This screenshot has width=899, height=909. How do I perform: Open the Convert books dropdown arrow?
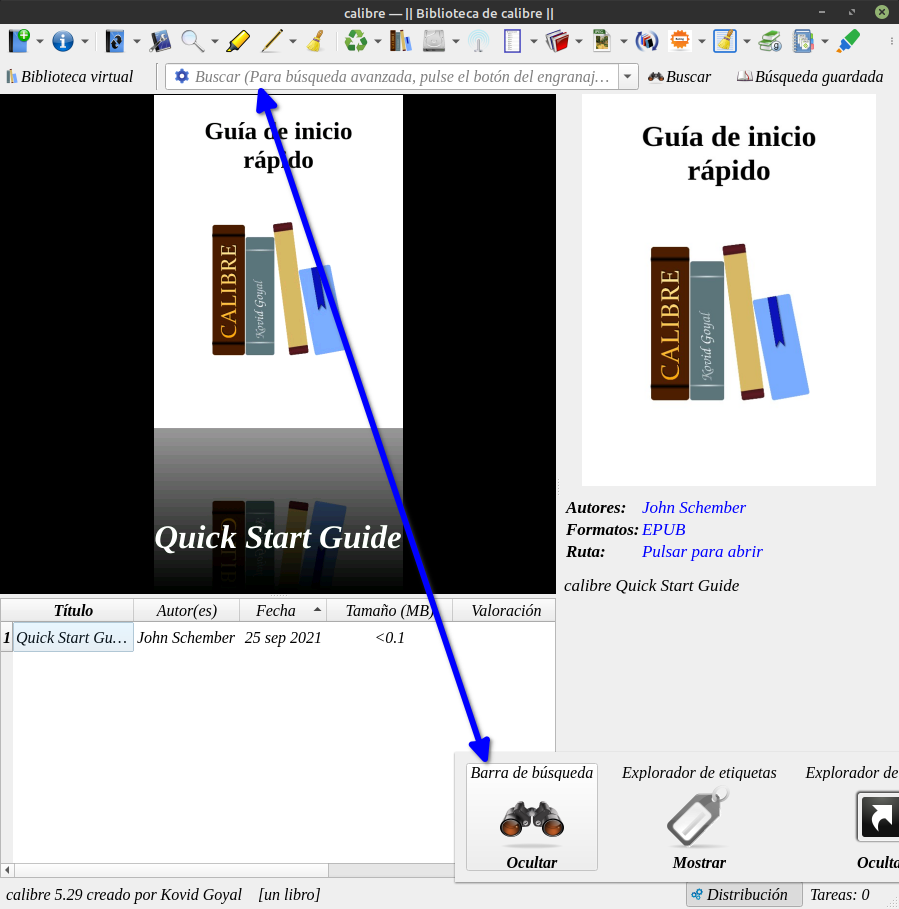tap(137, 41)
